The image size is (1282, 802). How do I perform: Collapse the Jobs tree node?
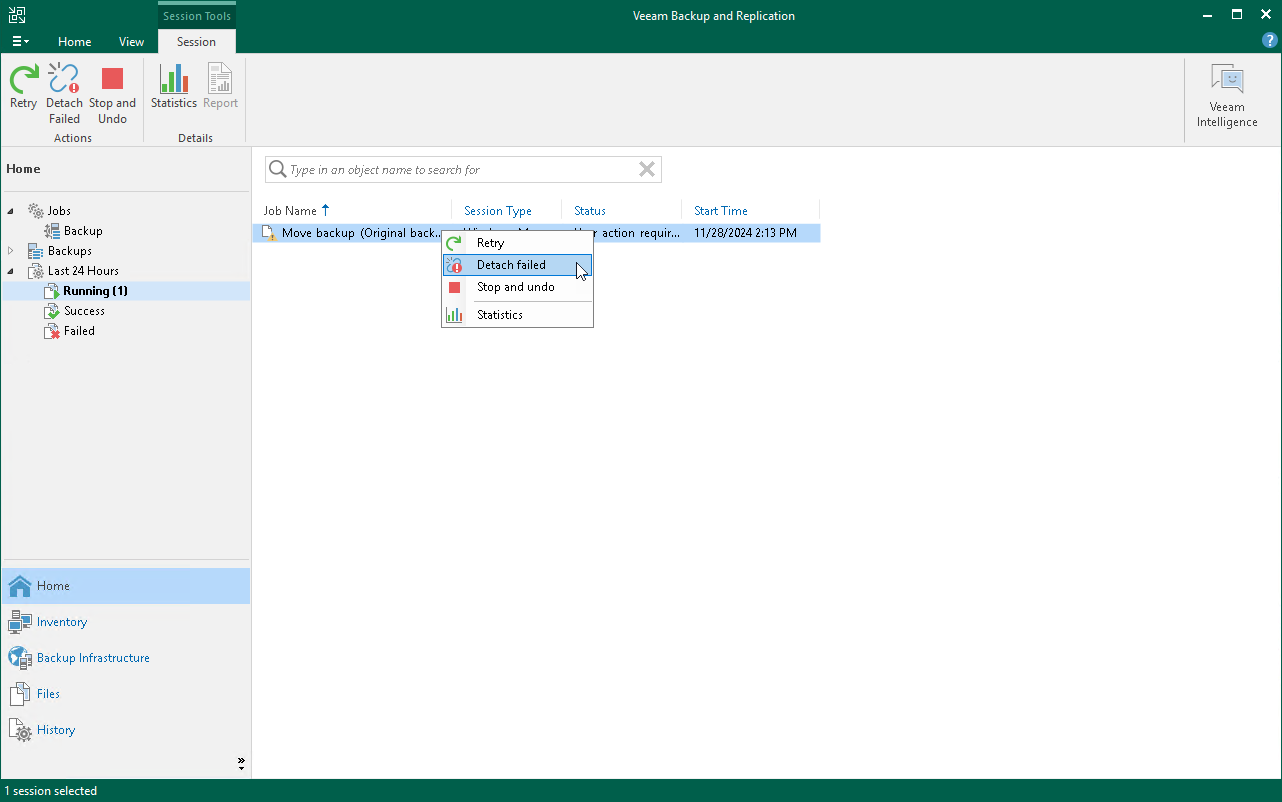[11, 211]
